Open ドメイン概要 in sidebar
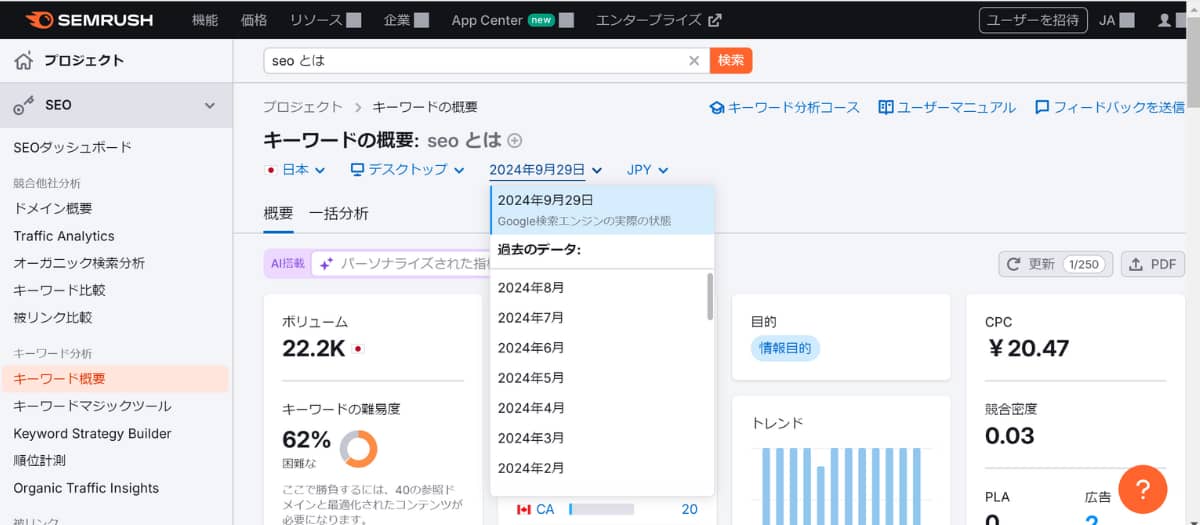 coord(52,209)
